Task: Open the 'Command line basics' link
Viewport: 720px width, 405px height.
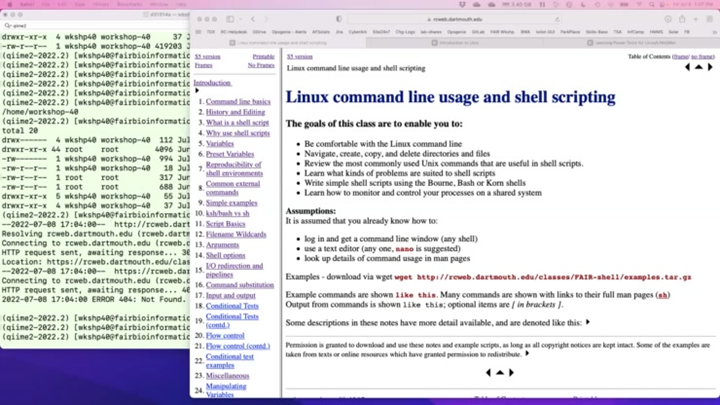Action: (x=237, y=102)
